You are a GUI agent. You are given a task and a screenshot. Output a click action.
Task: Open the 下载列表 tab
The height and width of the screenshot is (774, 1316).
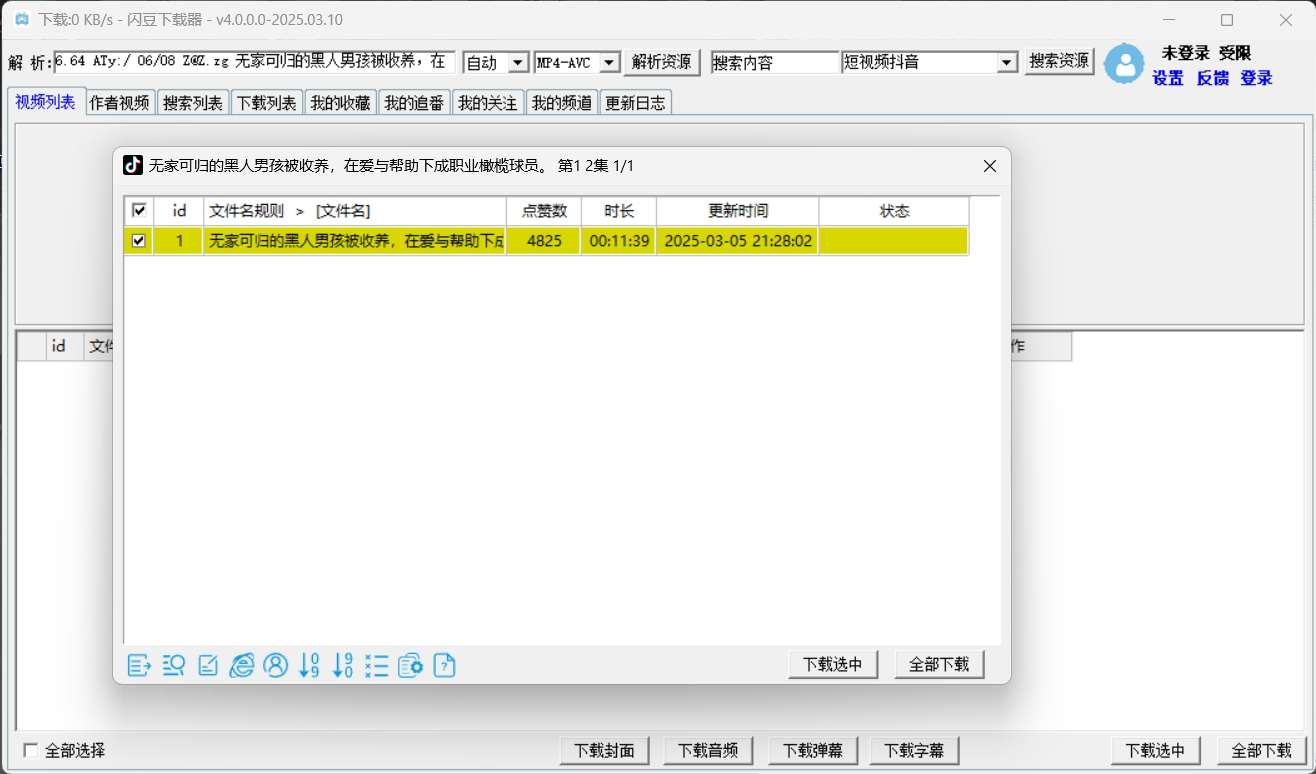(267, 103)
